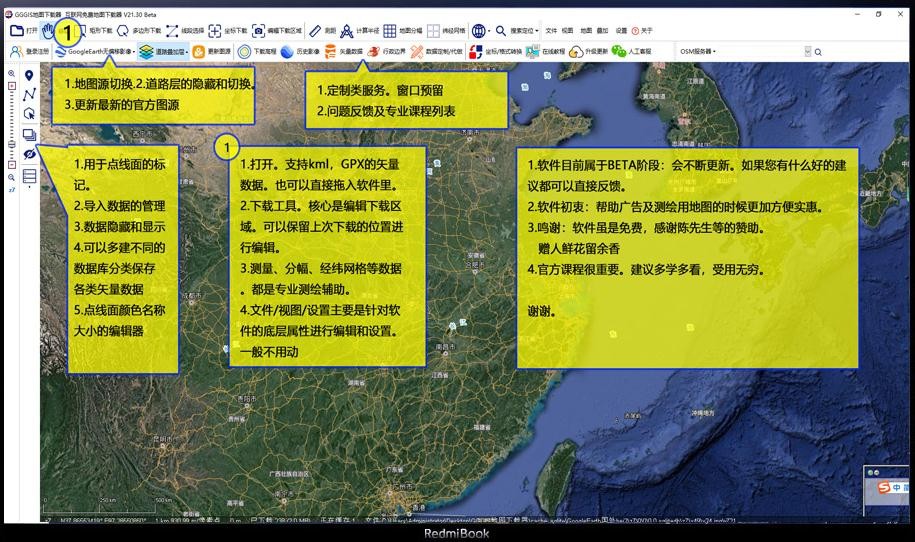Click the plus step button on zoom slider
The width and height of the screenshot is (915, 542).
click(12, 86)
